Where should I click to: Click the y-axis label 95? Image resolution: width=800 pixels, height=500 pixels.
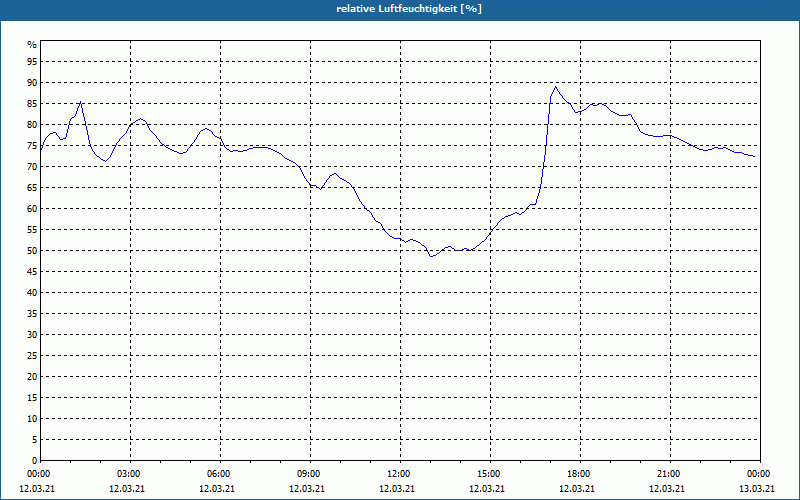pos(32,62)
